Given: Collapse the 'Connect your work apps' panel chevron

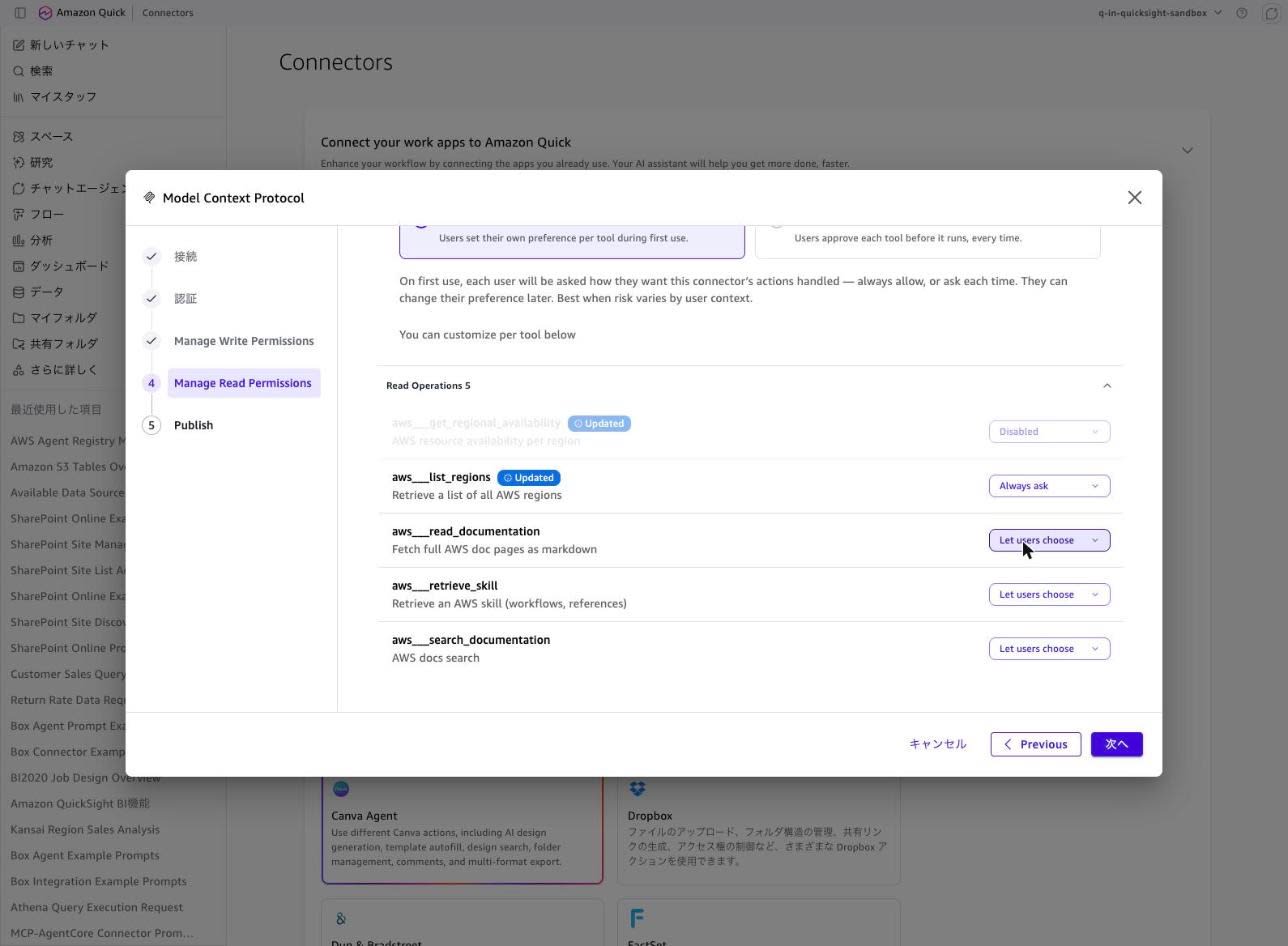Looking at the screenshot, I should tap(1187, 150).
